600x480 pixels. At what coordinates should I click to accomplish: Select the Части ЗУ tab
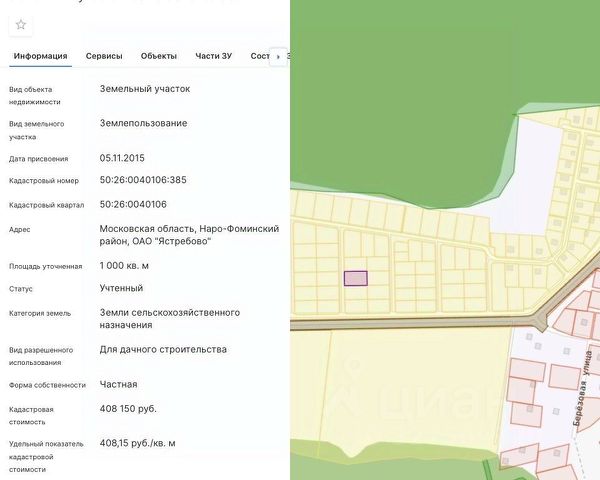[x=214, y=56]
